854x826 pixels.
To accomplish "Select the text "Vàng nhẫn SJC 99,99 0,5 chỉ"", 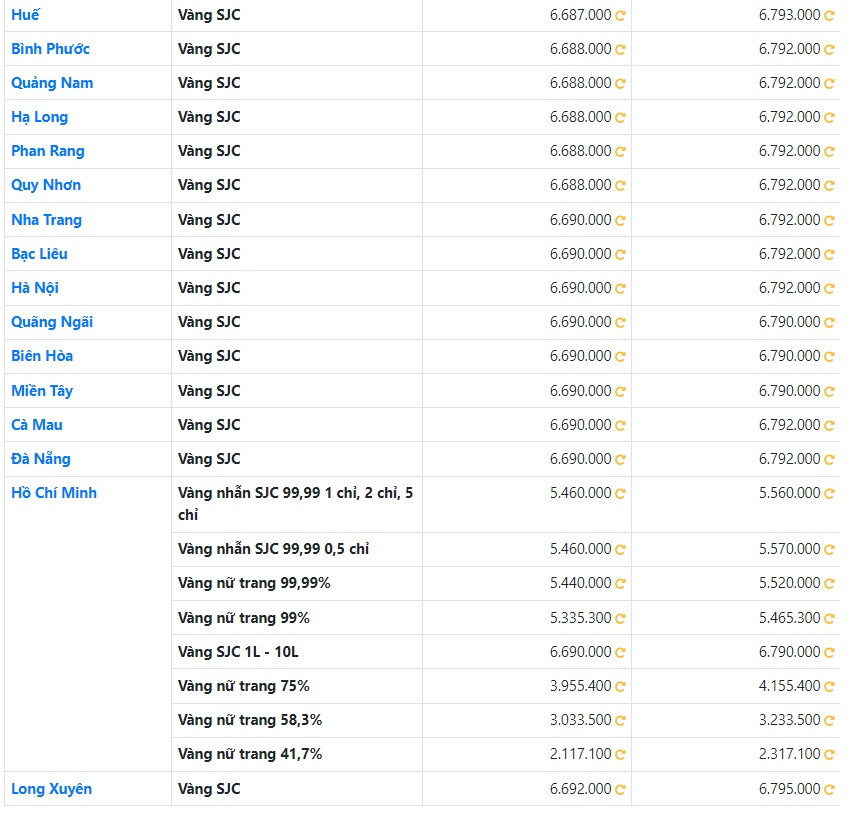I will tap(273, 549).
